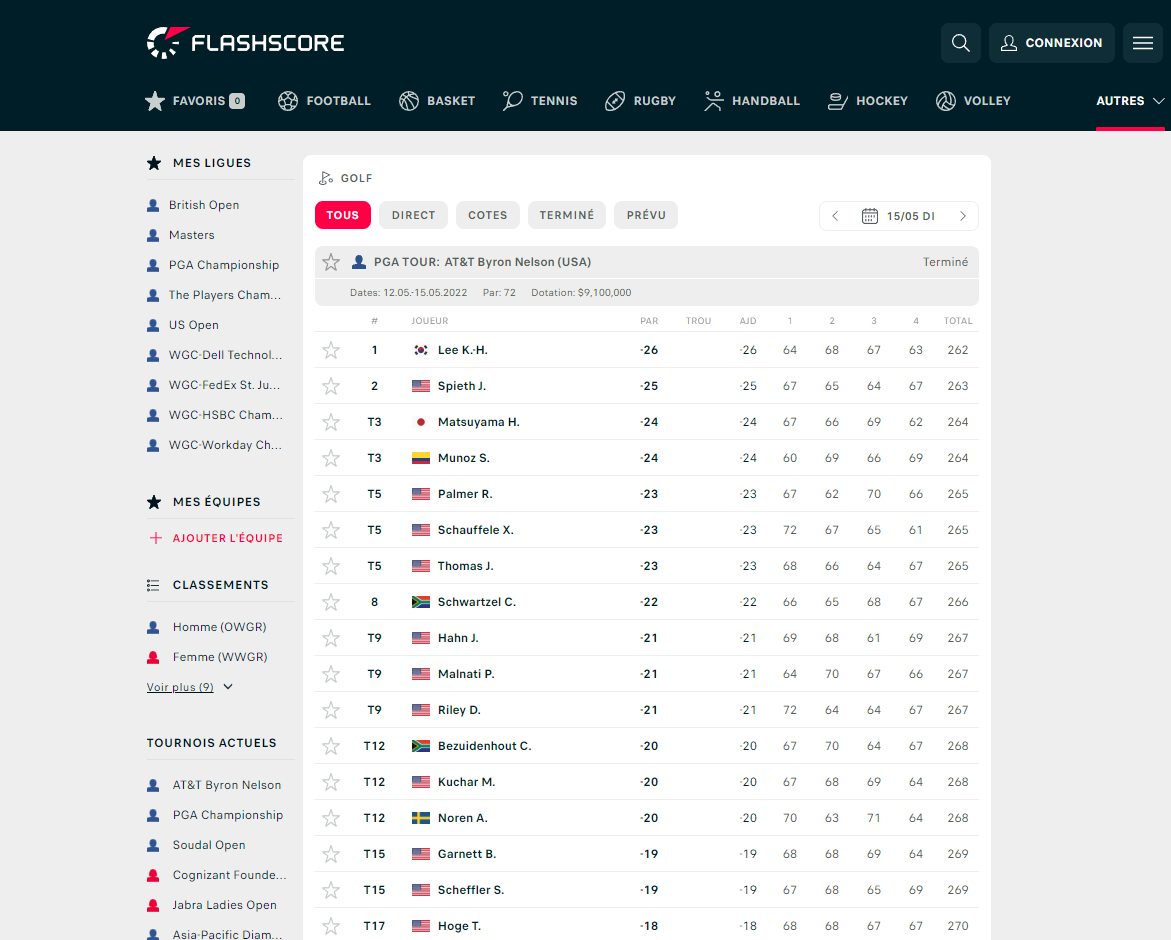Select the Cotes filter tab

click(488, 215)
